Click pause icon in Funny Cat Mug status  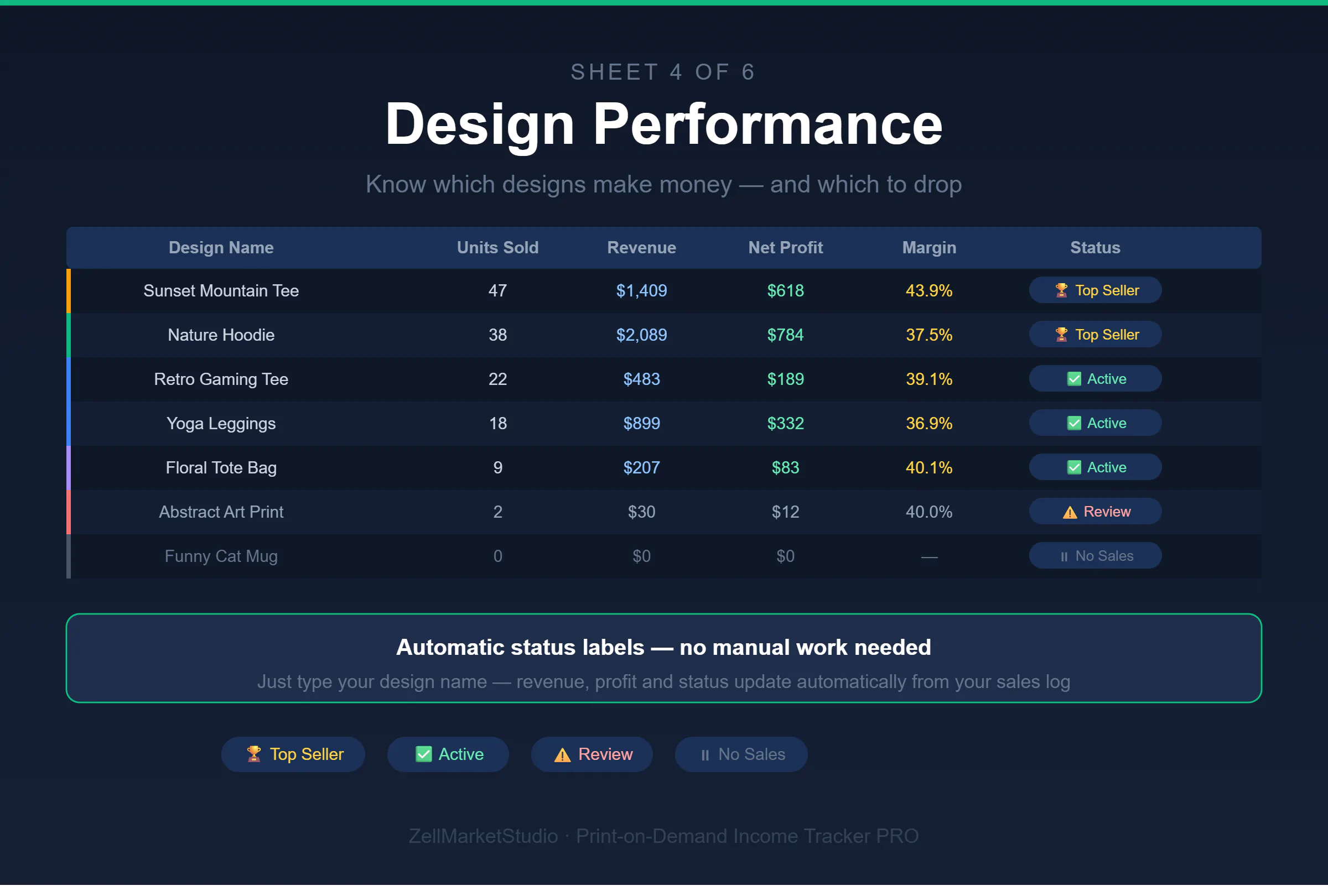tap(1064, 557)
